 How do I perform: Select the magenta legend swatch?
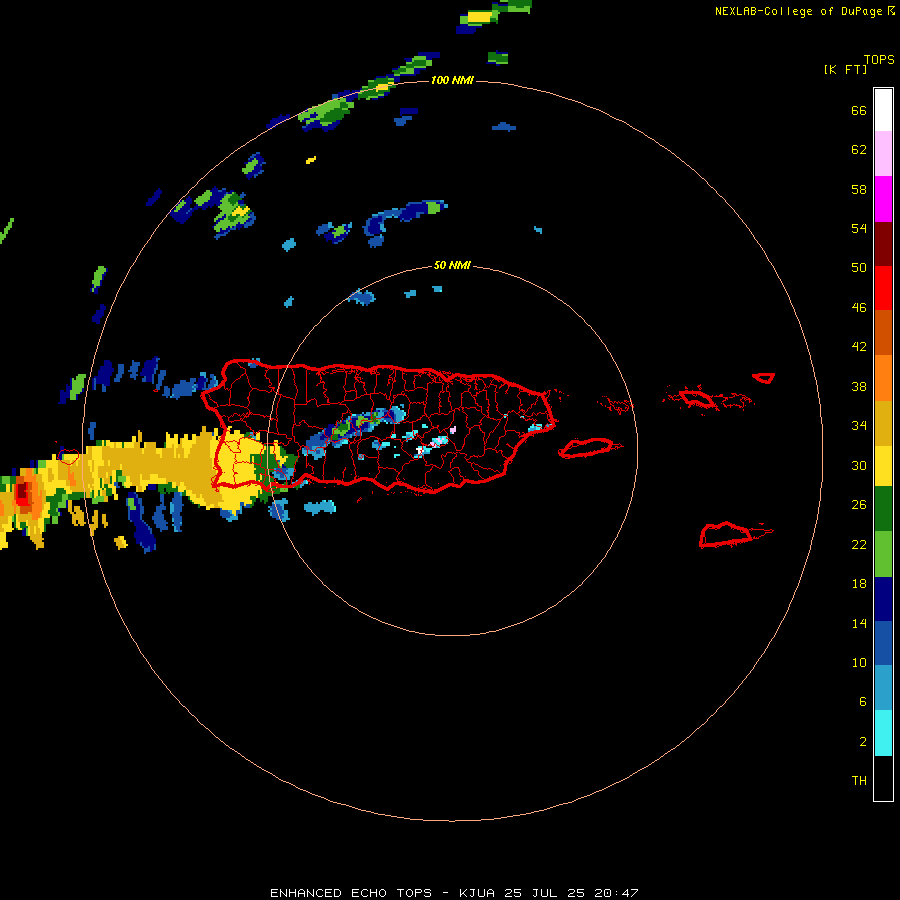(883, 199)
